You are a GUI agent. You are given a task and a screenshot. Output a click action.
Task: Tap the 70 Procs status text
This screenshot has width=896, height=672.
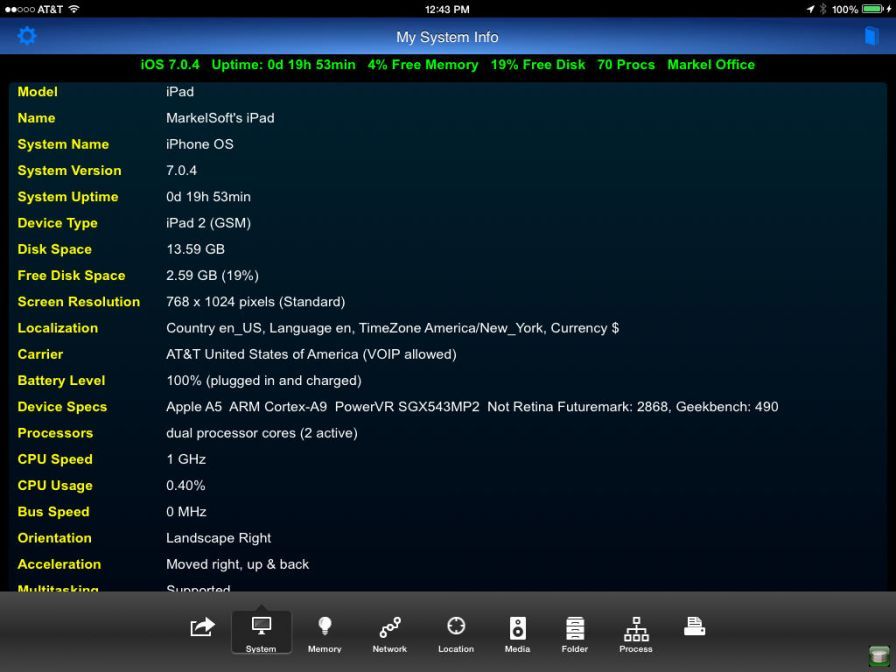coord(626,65)
